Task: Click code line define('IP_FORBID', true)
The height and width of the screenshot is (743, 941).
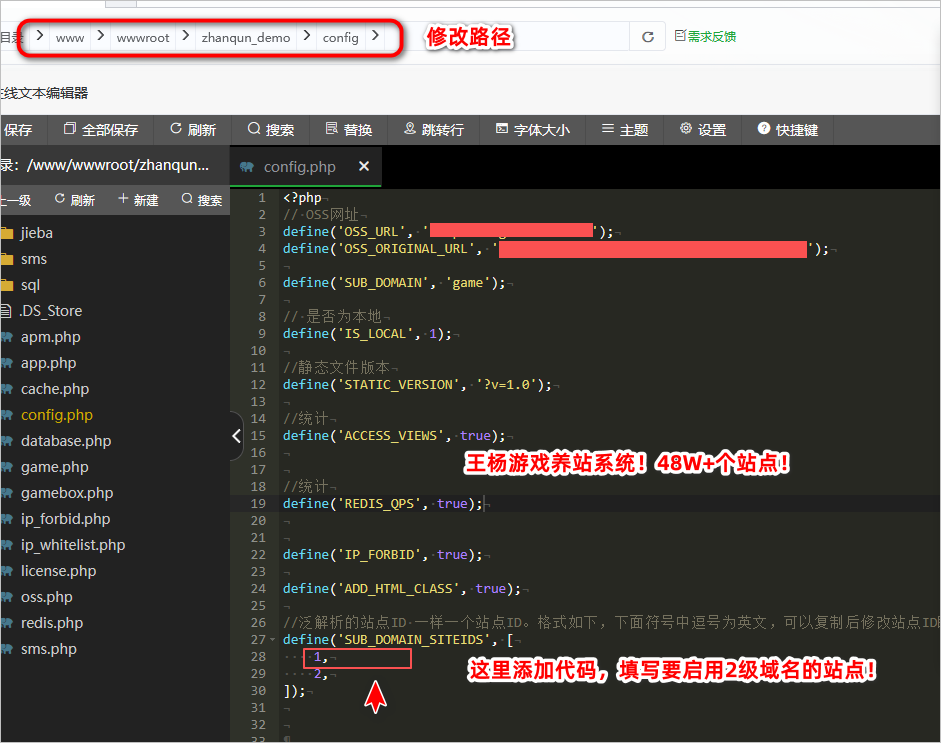Action: 383,555
